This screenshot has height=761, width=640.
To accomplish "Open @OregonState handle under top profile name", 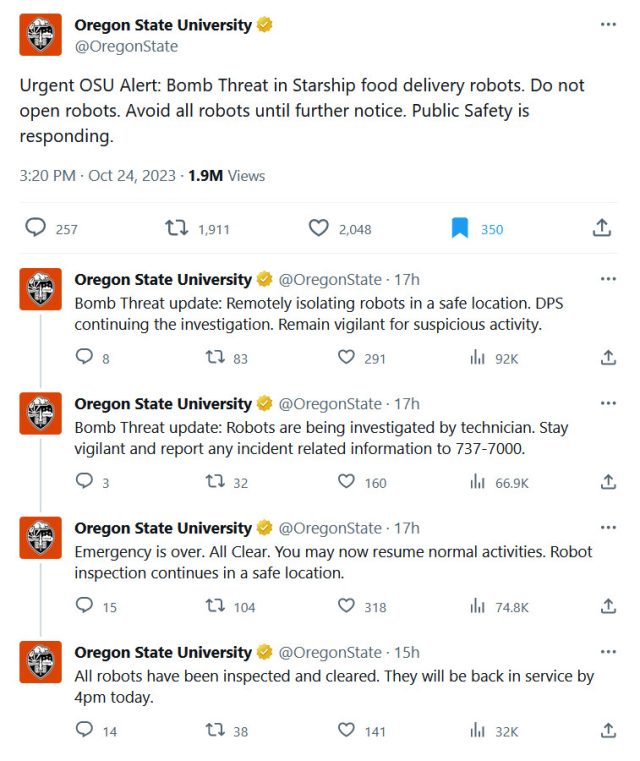I will pyautogui.click(x=126, y=47).
